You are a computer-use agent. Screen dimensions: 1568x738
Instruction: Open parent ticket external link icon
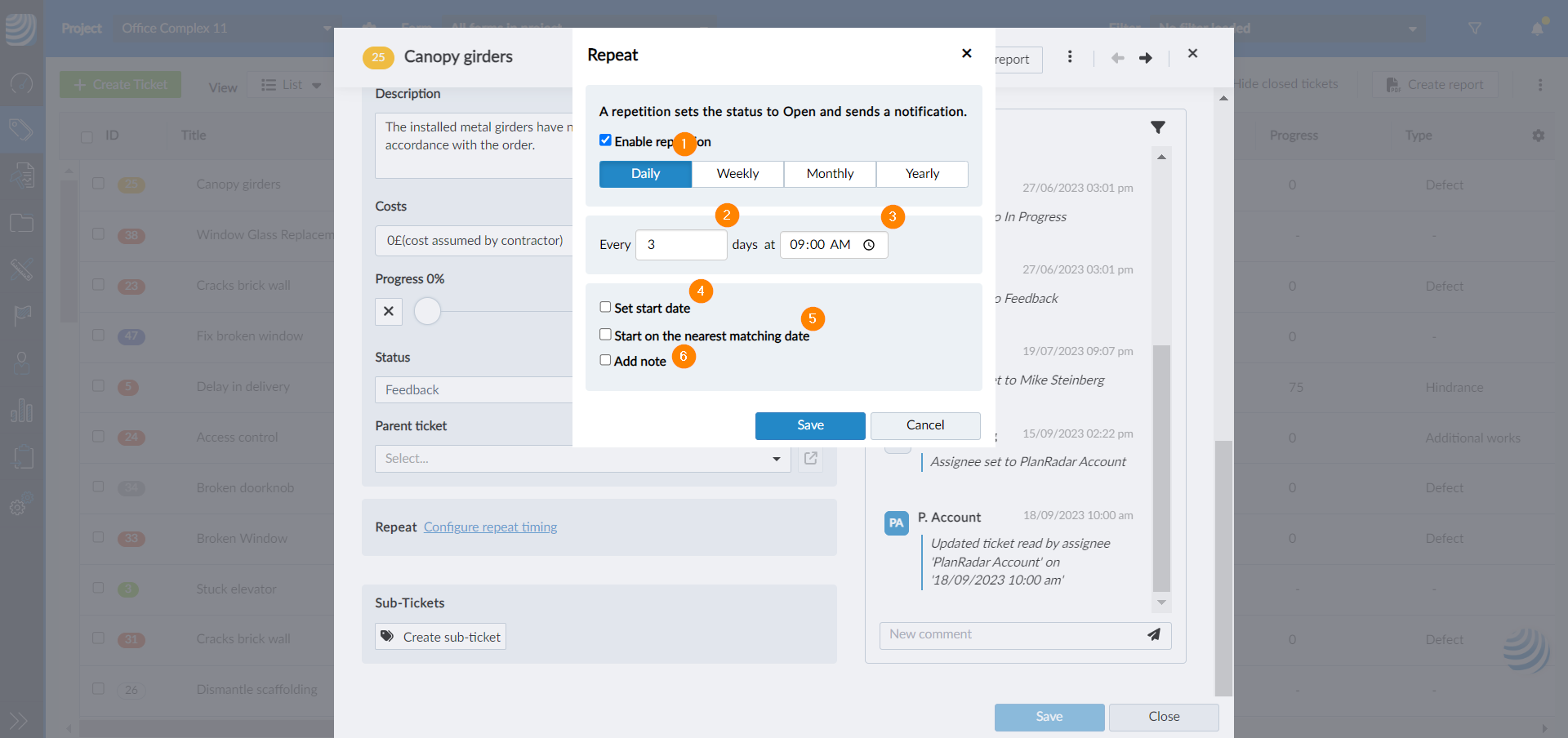[x=810, y=458]
